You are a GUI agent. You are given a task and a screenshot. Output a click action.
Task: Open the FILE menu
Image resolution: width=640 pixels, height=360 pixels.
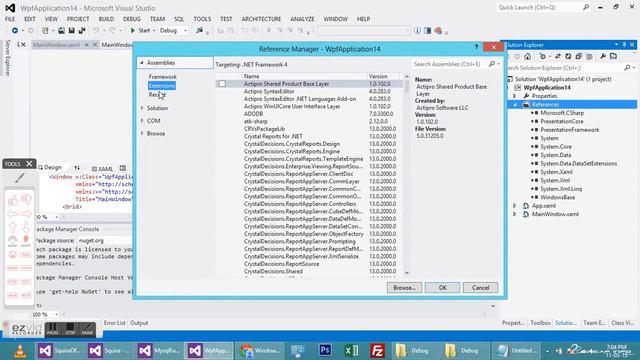tap(10, 19)
